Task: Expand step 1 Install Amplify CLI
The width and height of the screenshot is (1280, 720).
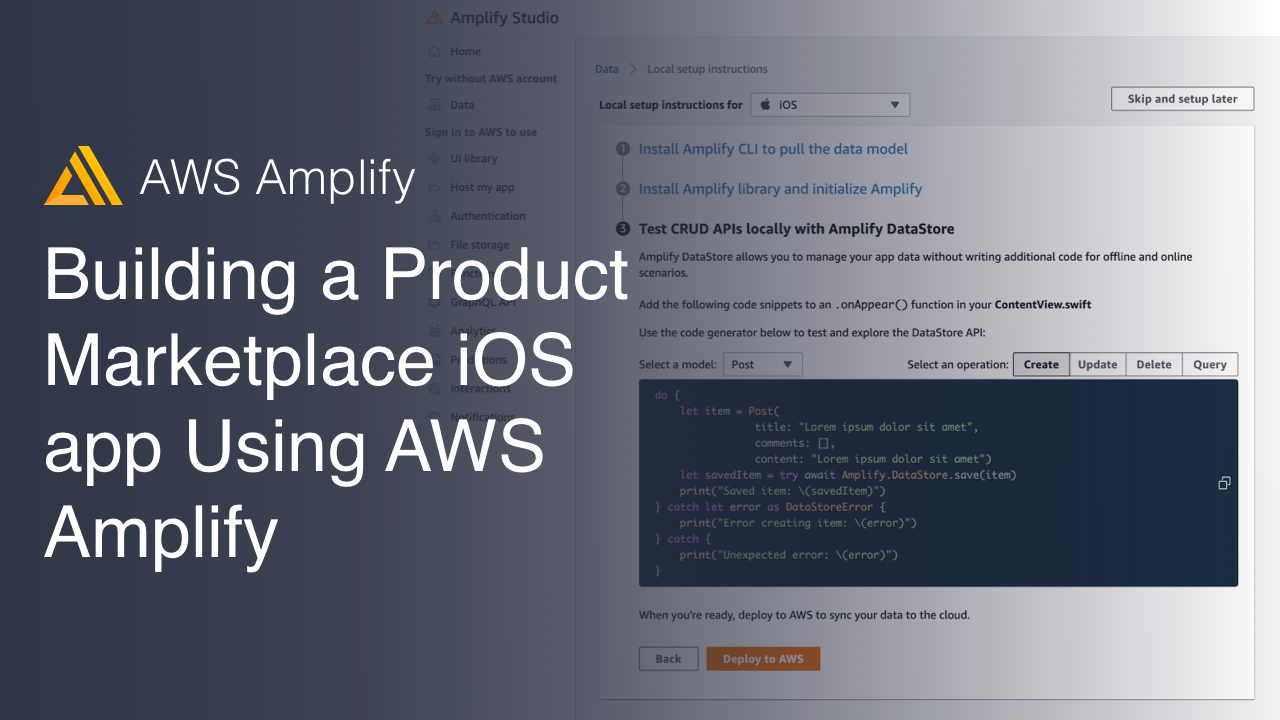Action: pos(773,149)
